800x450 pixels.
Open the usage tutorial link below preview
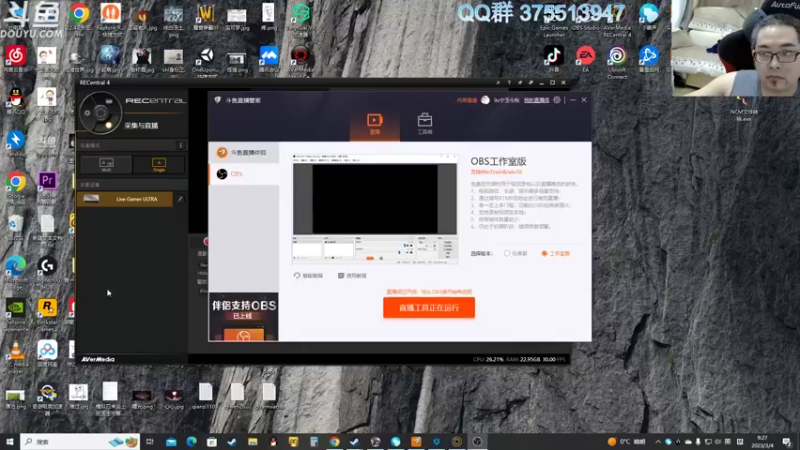(x=352, y=276)
